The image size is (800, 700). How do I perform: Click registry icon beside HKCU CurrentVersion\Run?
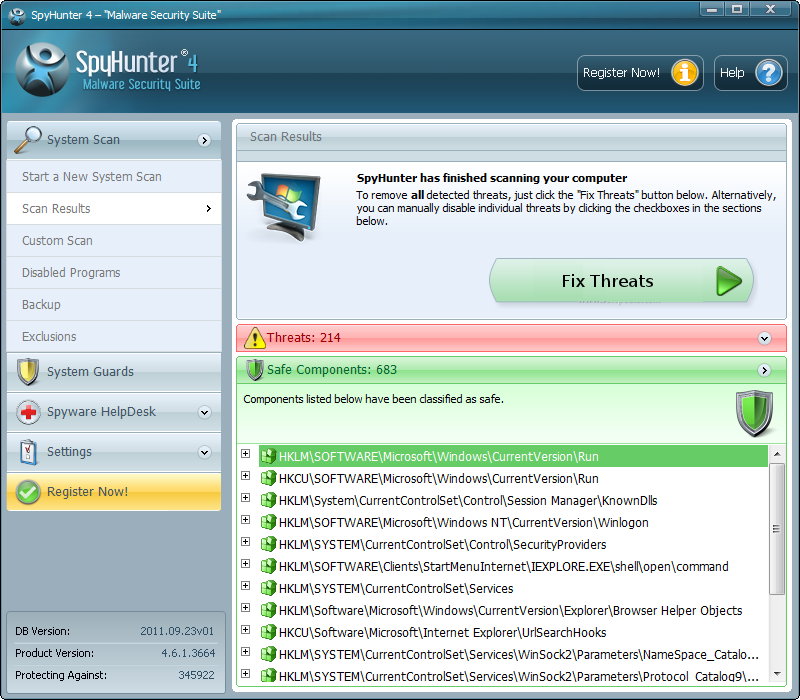point(268,478)
